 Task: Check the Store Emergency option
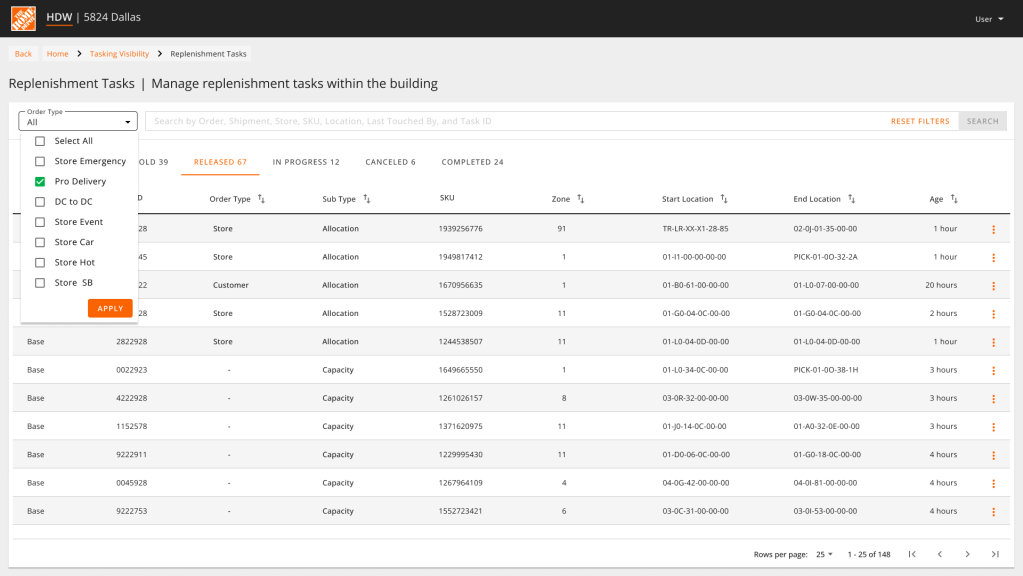[x=40, y=161]
